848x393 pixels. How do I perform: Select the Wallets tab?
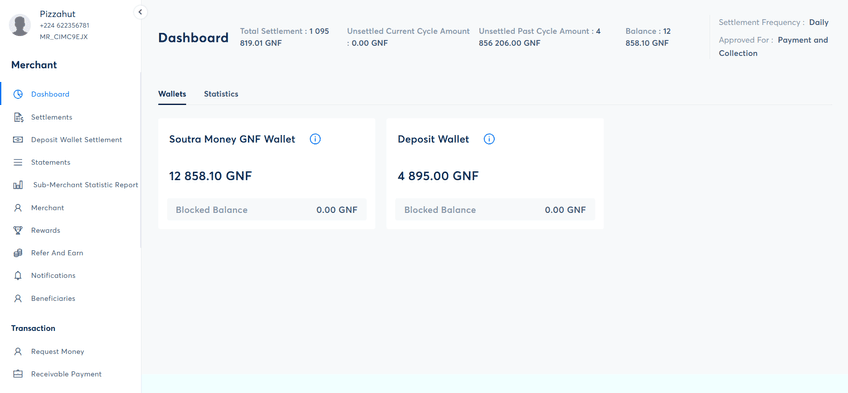click(172, 94)
